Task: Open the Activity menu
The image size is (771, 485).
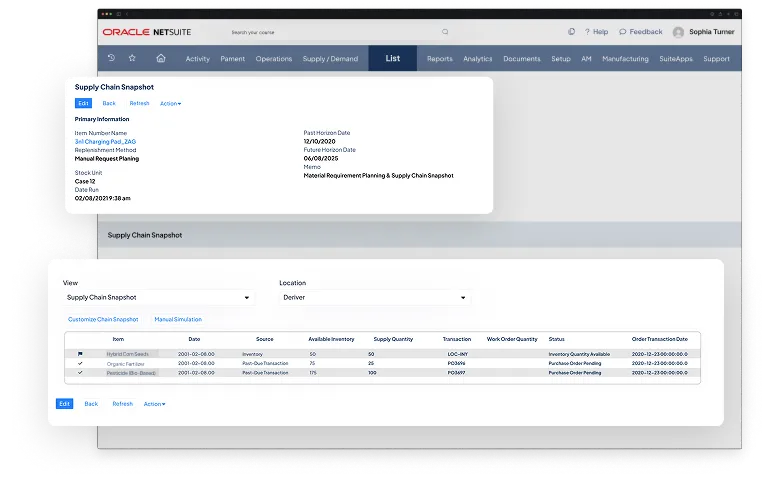Action: [x=198, y=59]
